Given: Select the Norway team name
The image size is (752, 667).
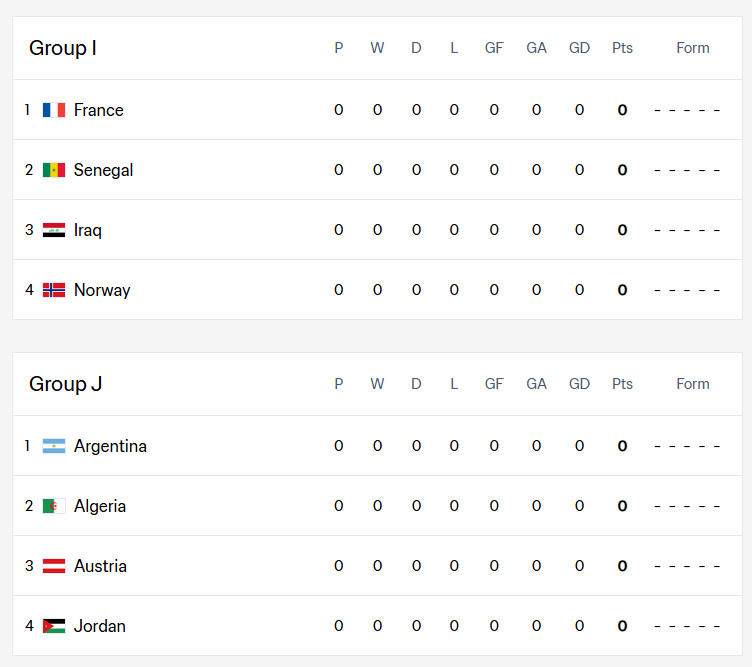Looking at the screenshot, I should (102, 290).
